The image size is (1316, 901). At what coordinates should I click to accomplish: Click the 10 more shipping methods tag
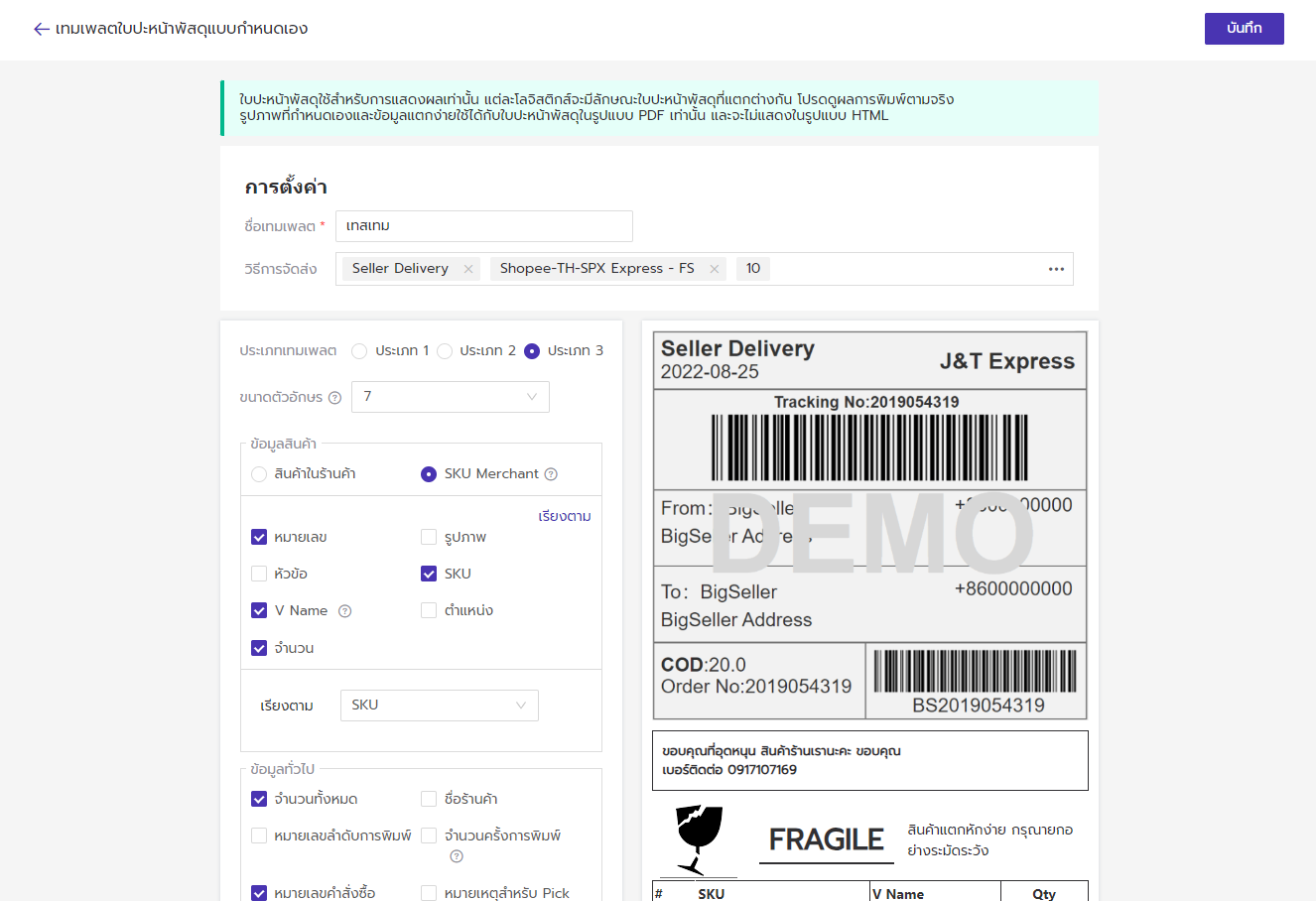753,269
